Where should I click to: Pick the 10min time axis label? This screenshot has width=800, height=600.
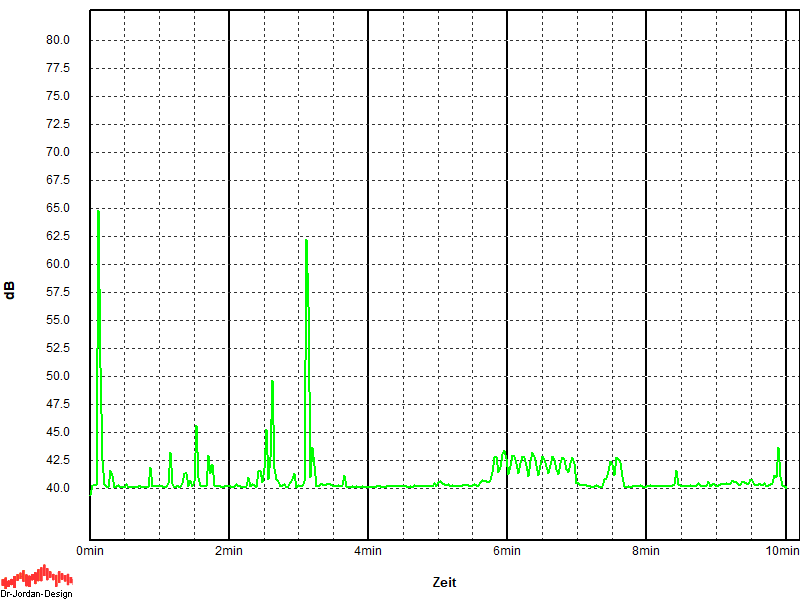[x=783, y=551]
